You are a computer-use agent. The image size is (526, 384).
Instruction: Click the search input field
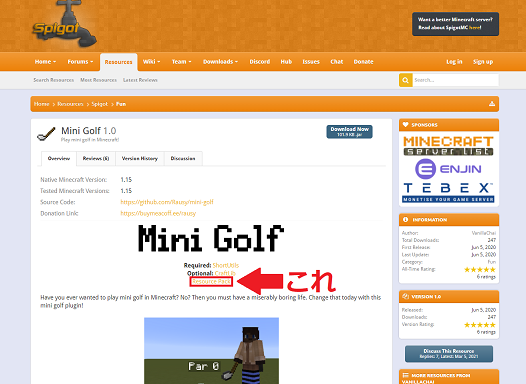(x=456, y=80)
